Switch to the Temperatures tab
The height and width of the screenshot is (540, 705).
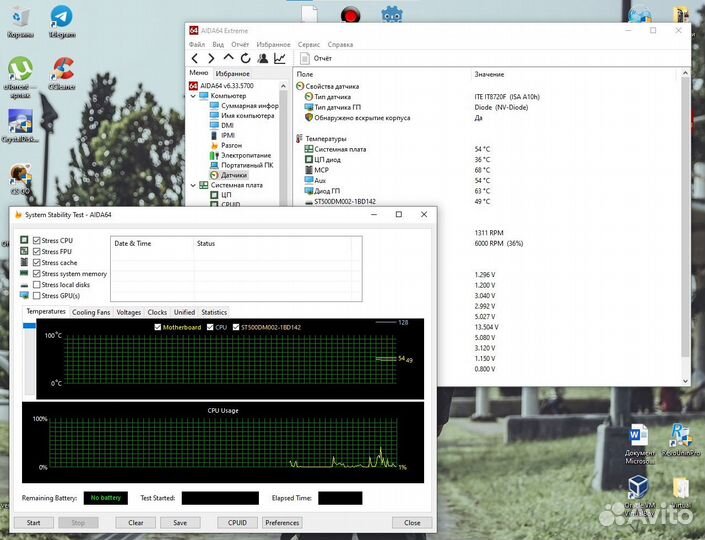(x=46, y=311)
